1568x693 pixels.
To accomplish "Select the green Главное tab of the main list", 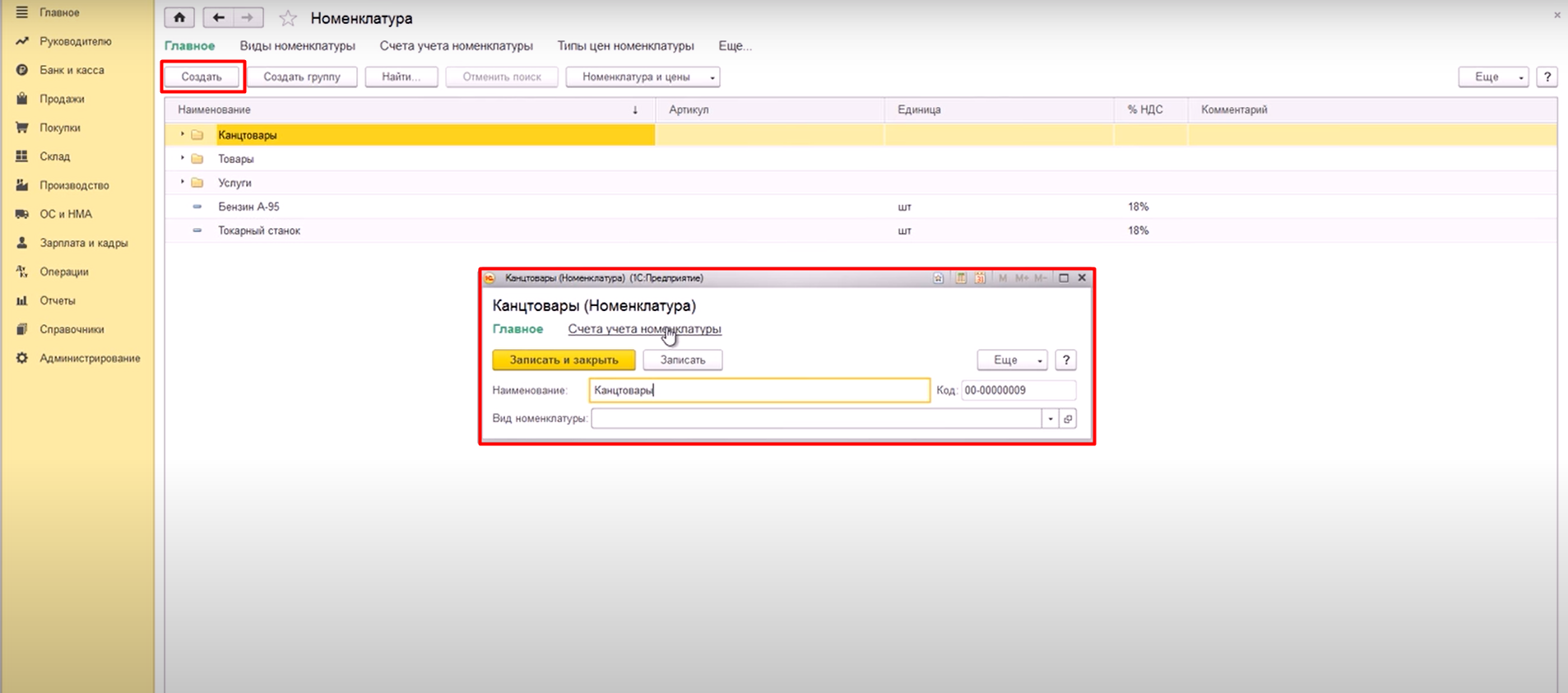I will [x=189, y=46].
